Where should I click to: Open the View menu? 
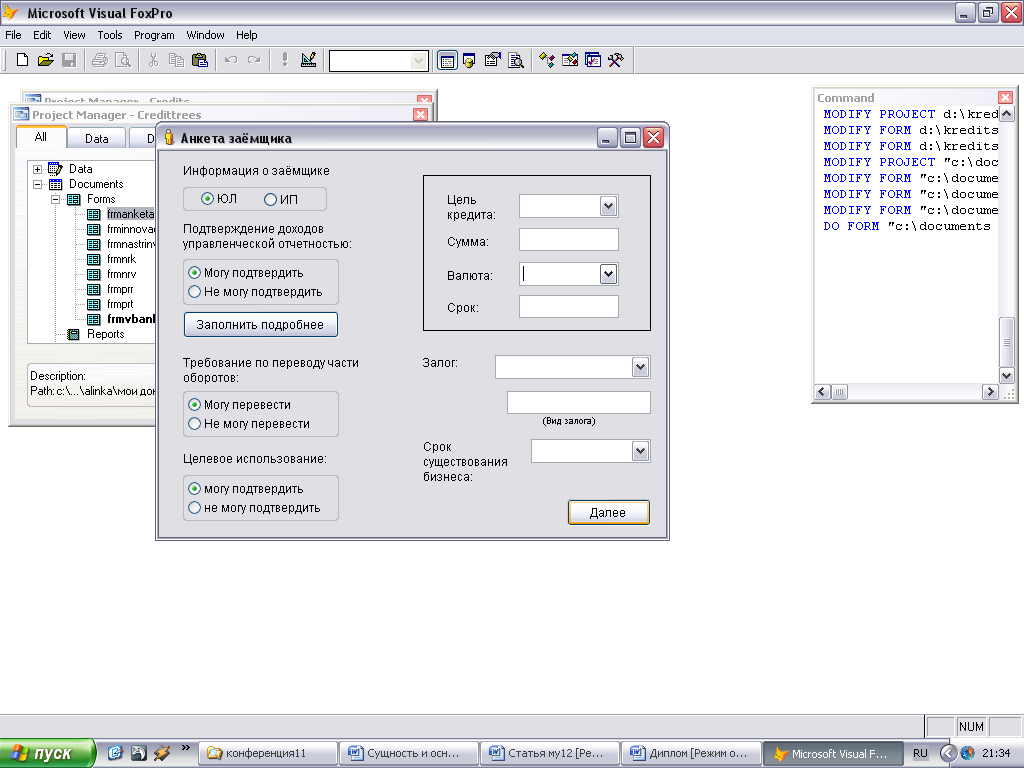(74, 35)
